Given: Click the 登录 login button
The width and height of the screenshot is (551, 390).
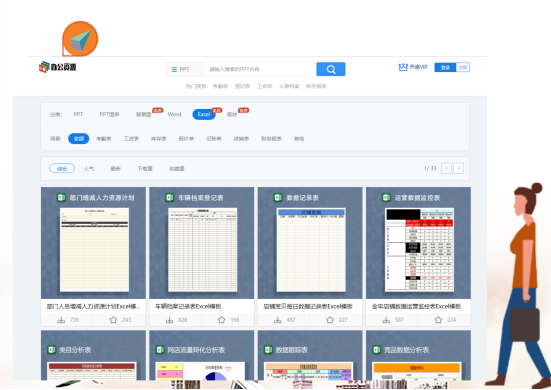Looking at the screenshot, I should click(x=445, y=67).
